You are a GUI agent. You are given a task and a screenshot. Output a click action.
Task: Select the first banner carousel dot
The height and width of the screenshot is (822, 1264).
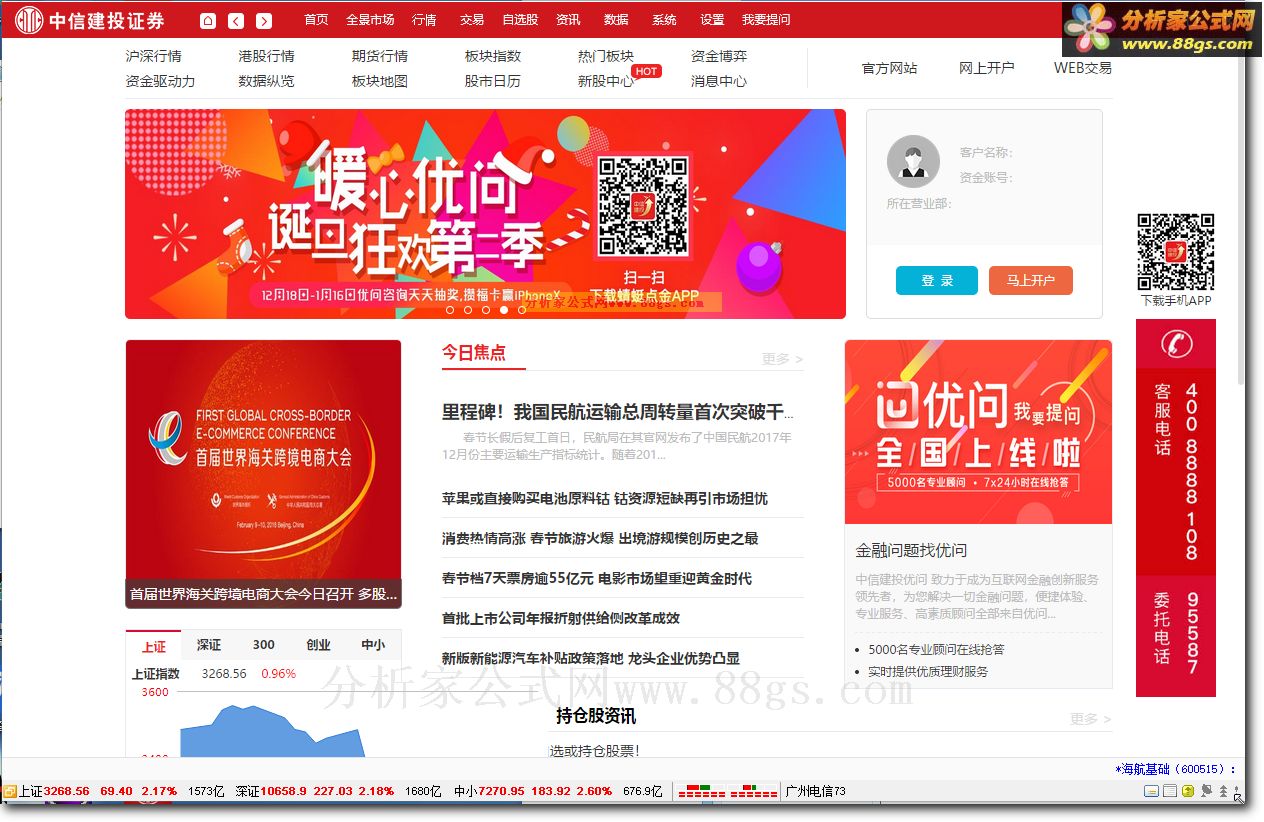[x=450, y=310]
